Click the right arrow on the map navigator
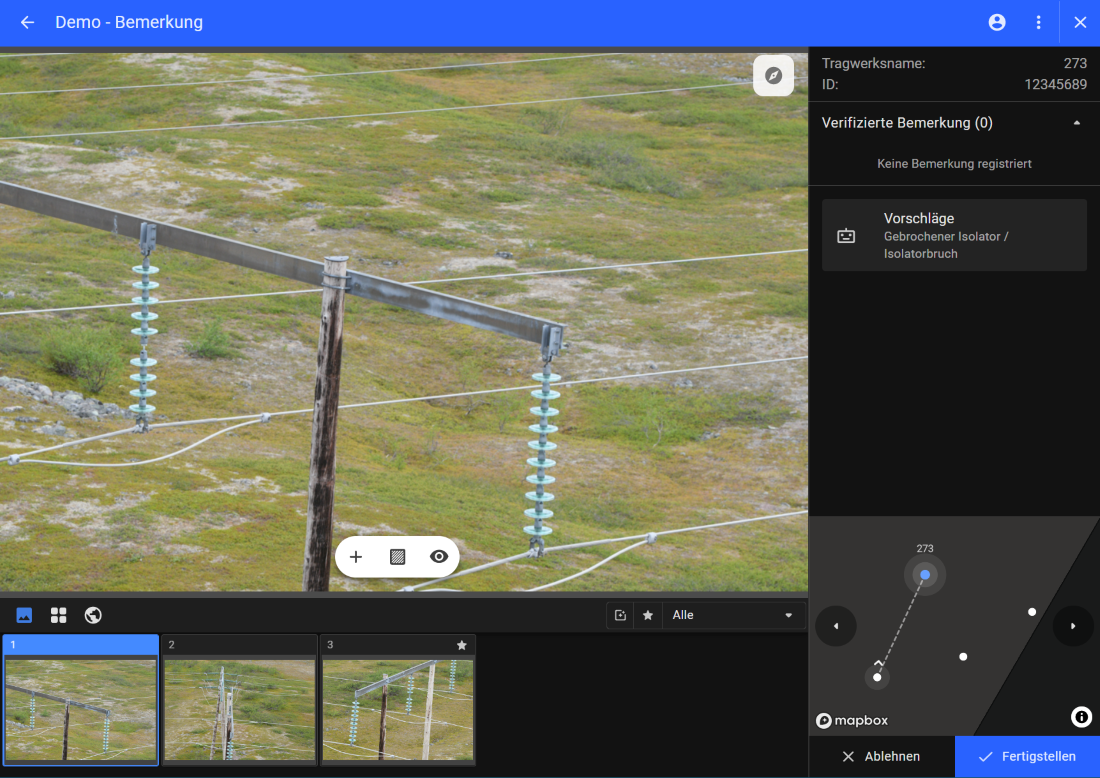Viewport: 1100px width, 778px height. tap(1073, 626)
